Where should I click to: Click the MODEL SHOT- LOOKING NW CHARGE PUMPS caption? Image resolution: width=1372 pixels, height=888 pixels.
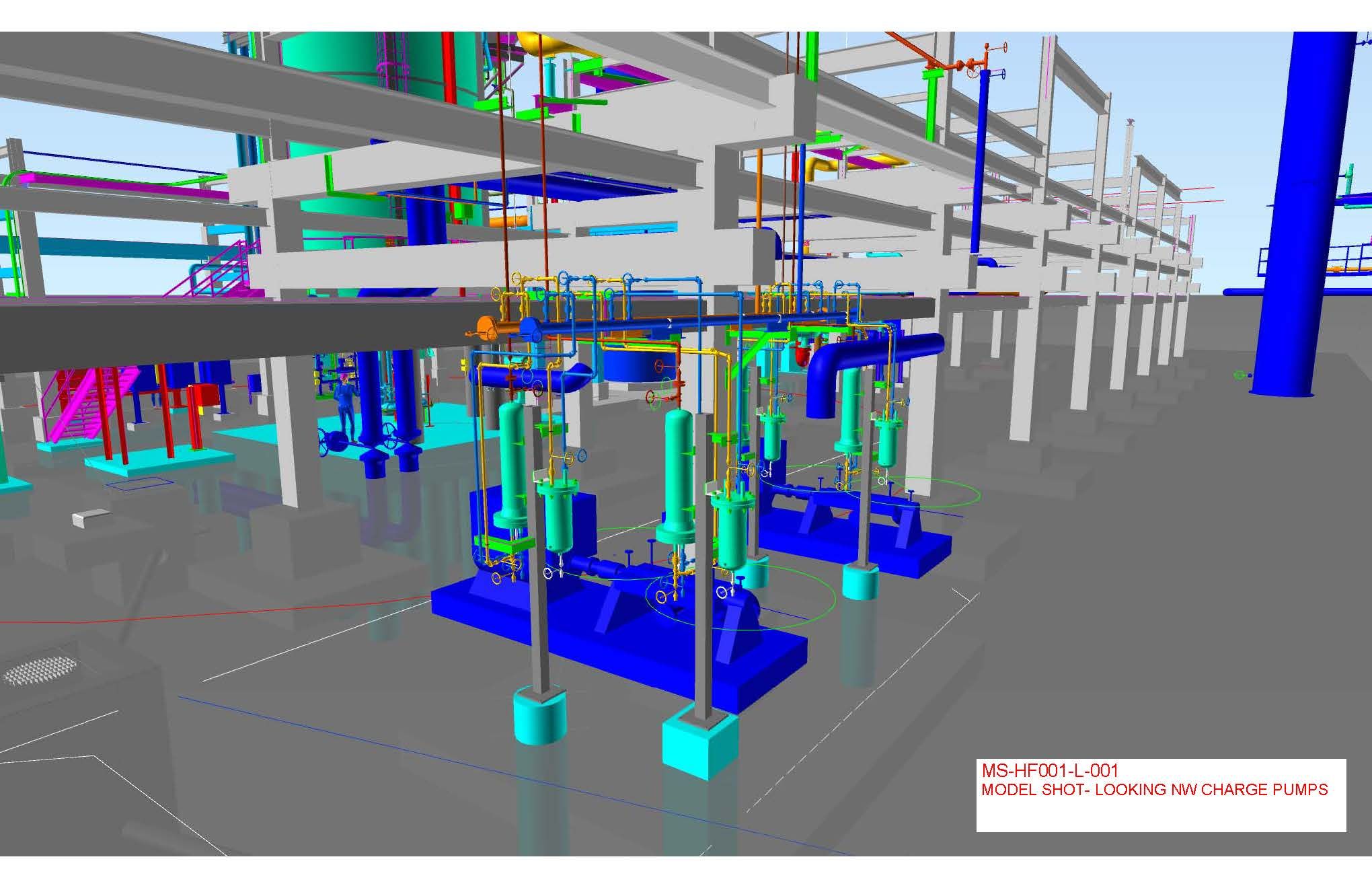[1154, 790]
